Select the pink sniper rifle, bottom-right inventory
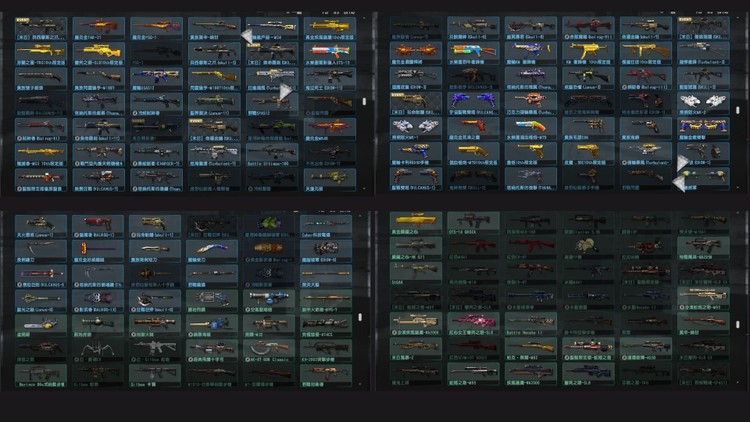Screen dimensions: 750x422 click(473, 324)
